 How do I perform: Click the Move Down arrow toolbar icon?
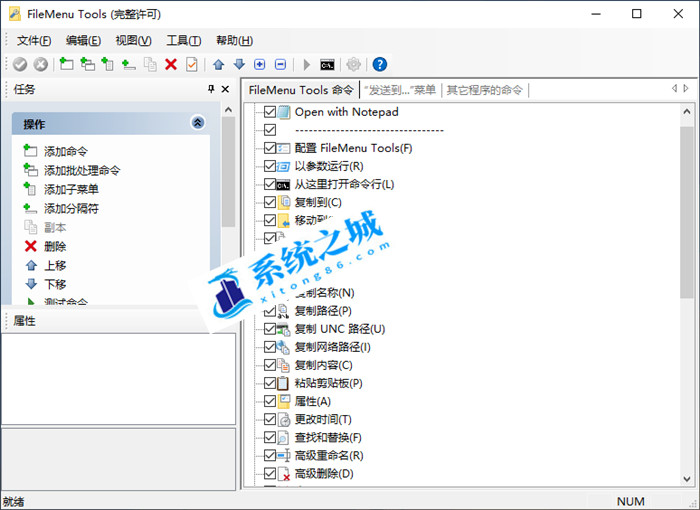239,64
